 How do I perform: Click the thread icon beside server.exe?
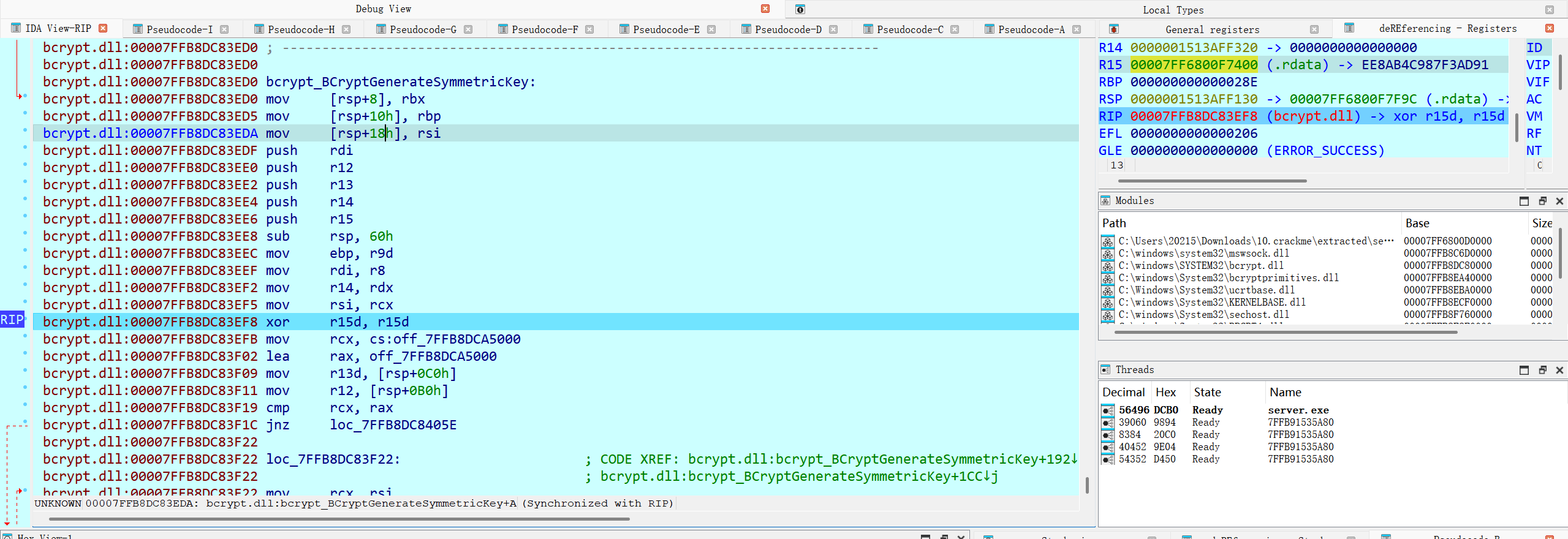(x=1108, y=410)
